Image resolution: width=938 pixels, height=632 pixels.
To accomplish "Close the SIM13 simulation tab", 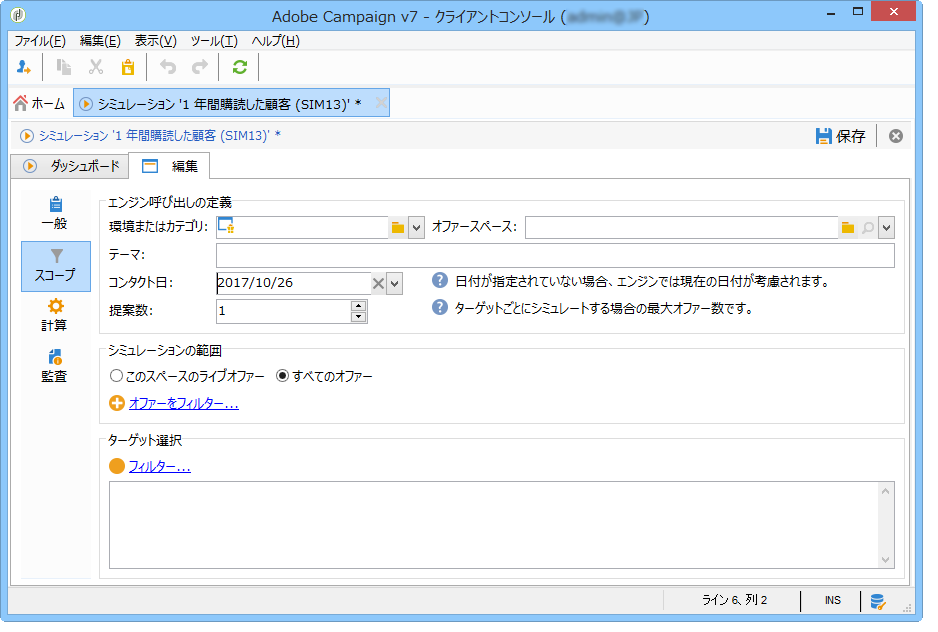I will (380, 103).
